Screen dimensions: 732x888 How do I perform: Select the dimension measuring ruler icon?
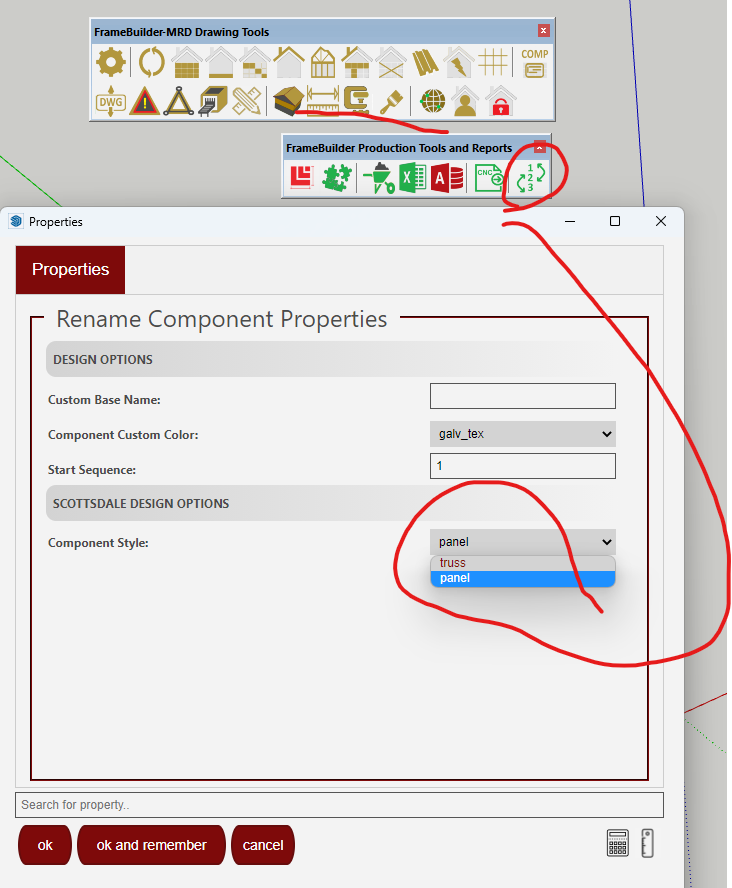[x=323, y=101]
